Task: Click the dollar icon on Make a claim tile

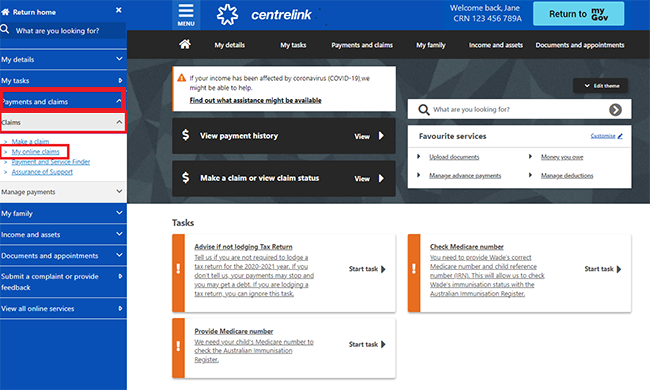Action: (x=186, y=177)
